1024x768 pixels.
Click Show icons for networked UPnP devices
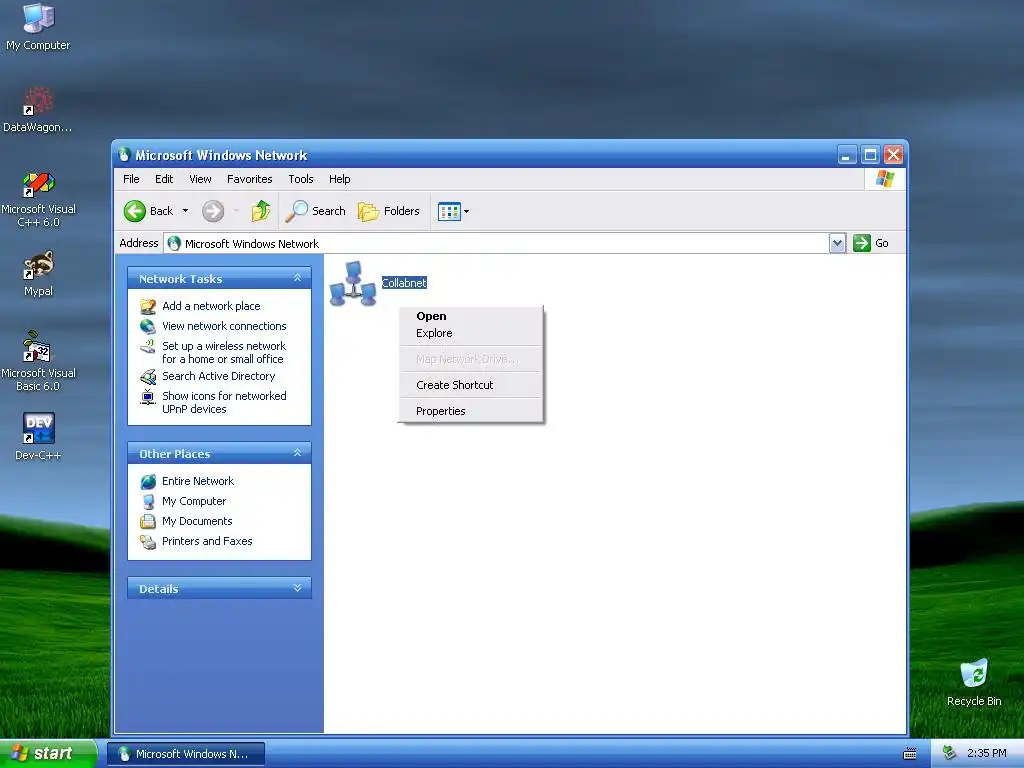click(x=224, y=402)
